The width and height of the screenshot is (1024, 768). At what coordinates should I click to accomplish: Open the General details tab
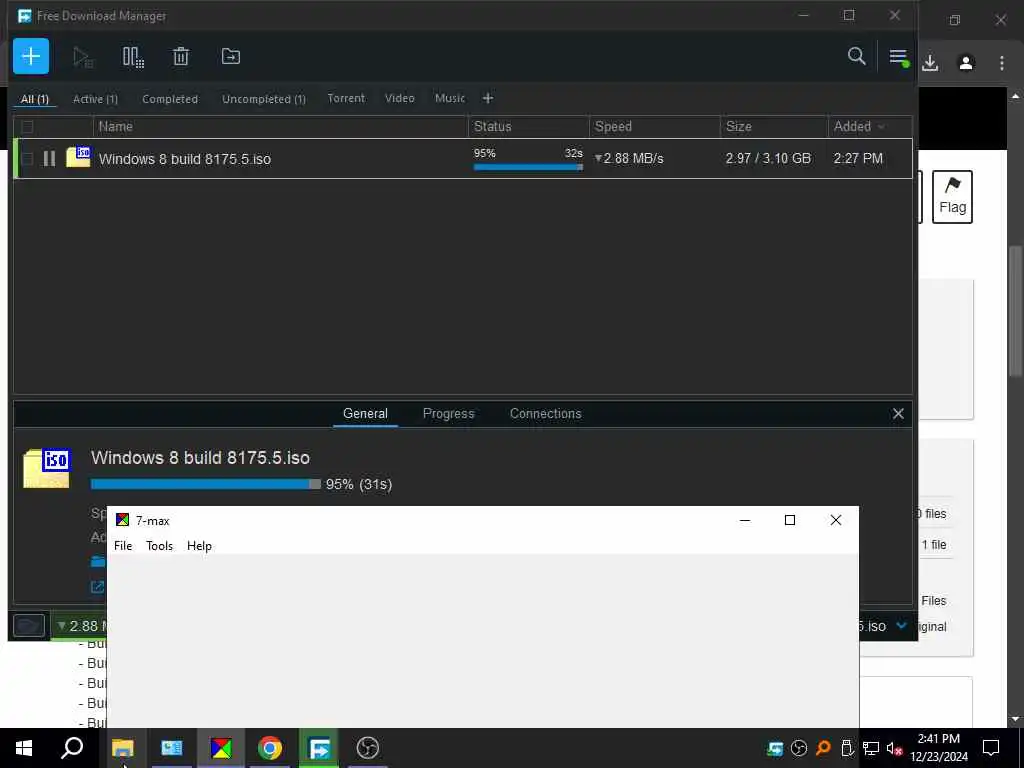coord(365,413)
